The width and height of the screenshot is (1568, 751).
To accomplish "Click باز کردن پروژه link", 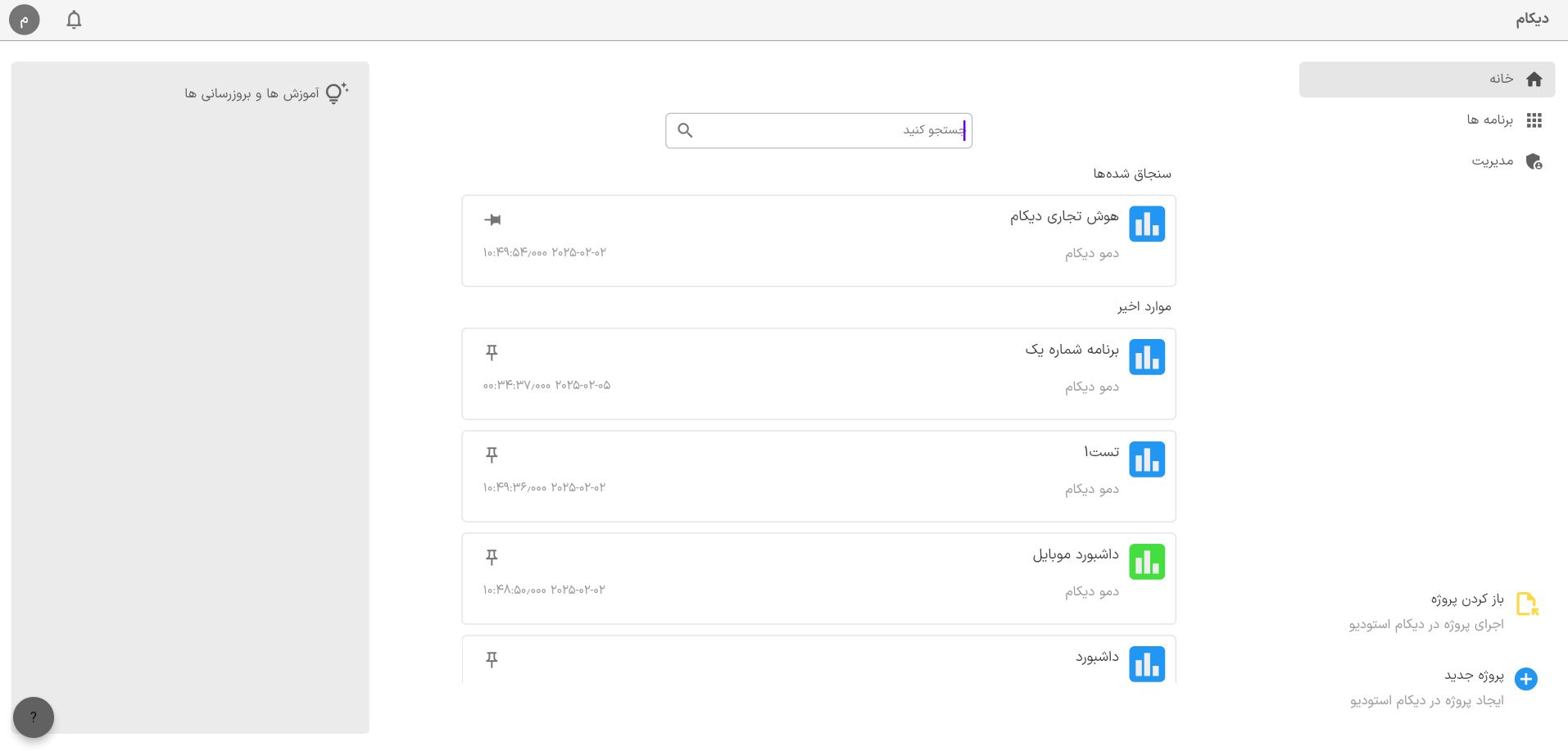I will click(x=1467, y=599).
